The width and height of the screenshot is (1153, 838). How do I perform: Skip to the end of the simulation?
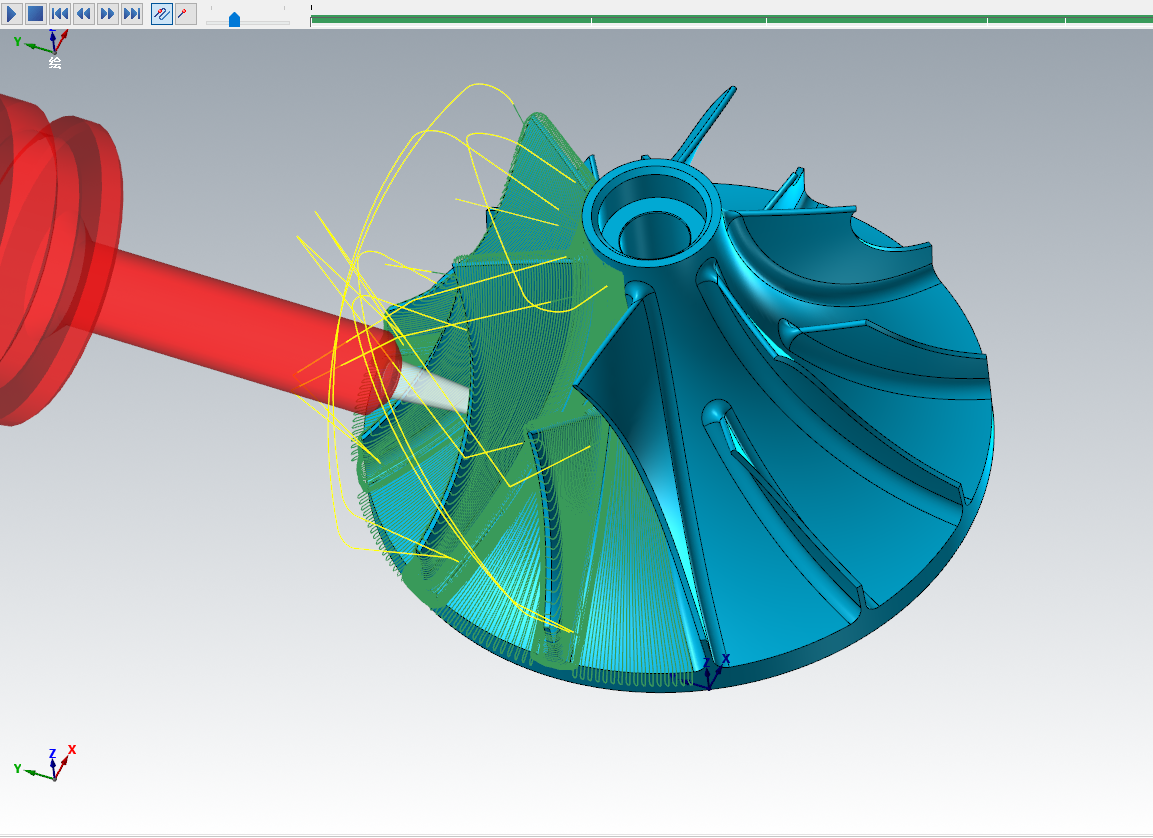(x=132, y=14)
